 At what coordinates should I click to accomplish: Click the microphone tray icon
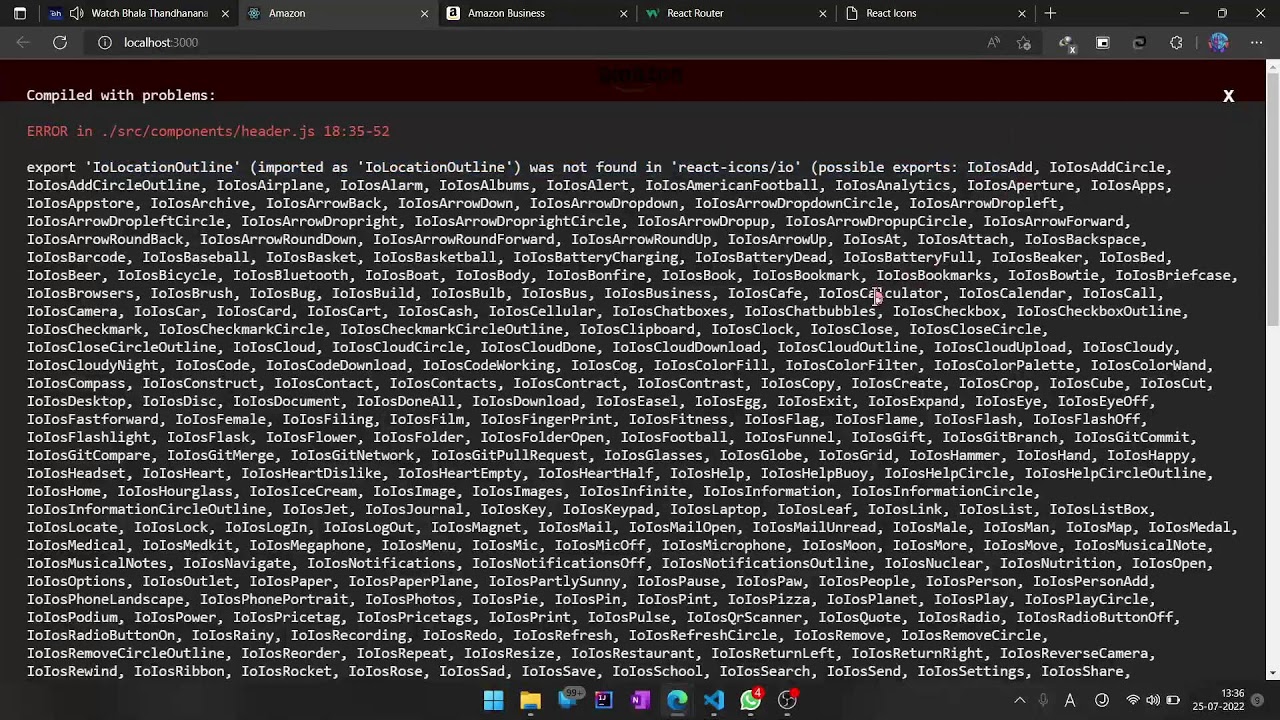coord(1044,701)
